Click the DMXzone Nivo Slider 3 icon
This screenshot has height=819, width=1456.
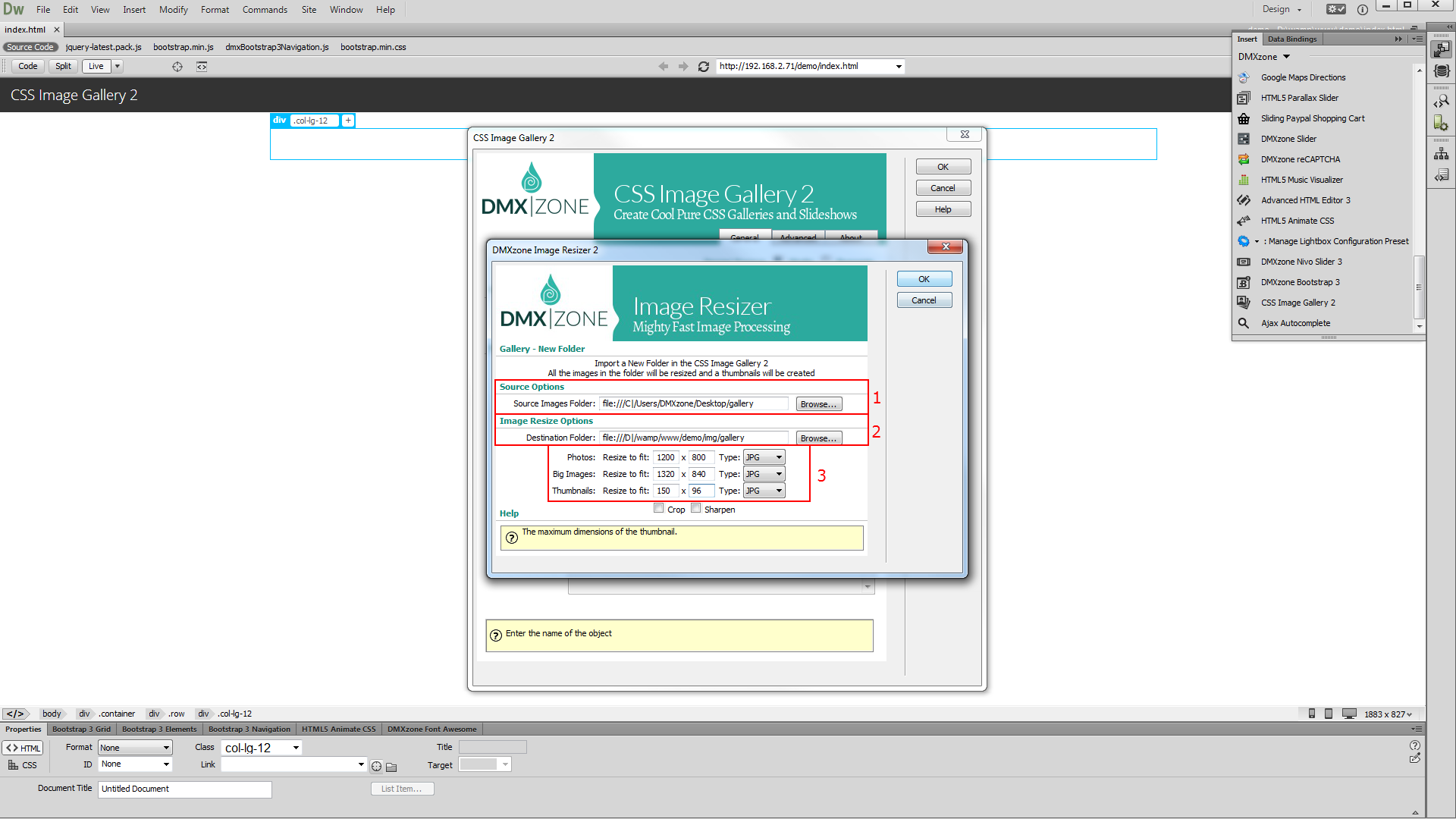pyautogui.click(x=1244, y=262)
